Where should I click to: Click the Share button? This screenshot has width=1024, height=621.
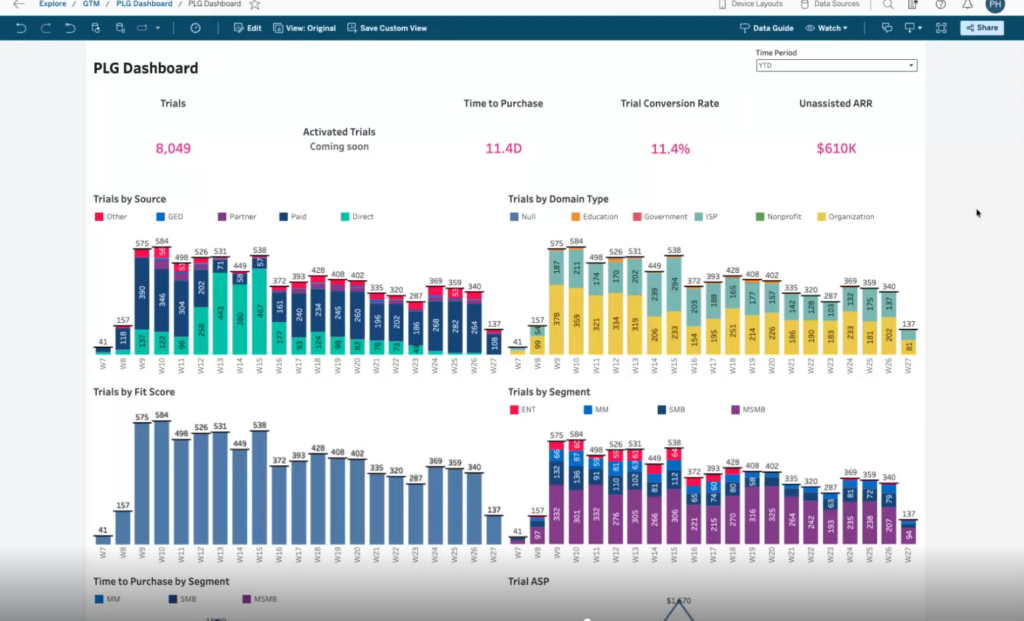click(982, 28)
